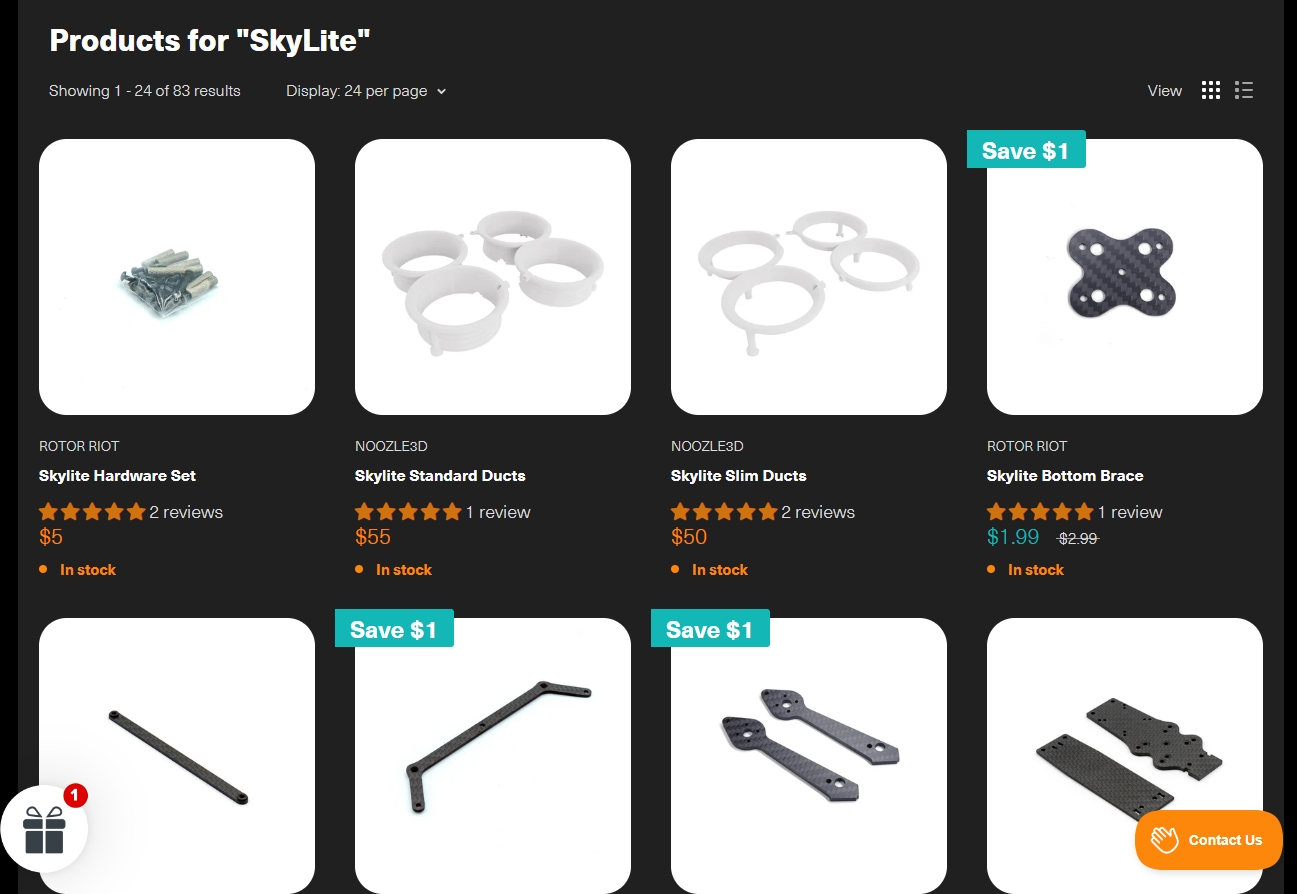1297x894 pixels.
Task: Click the Contact Us button
Action: (1209, 840)
